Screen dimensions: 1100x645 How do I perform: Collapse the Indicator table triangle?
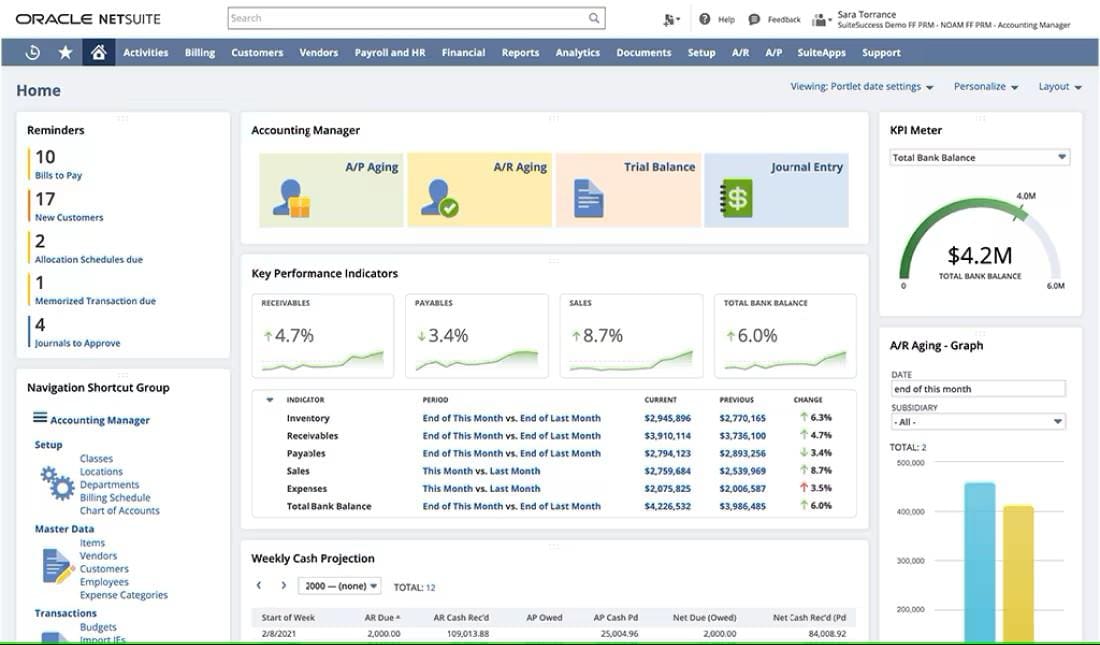point(269,400)
